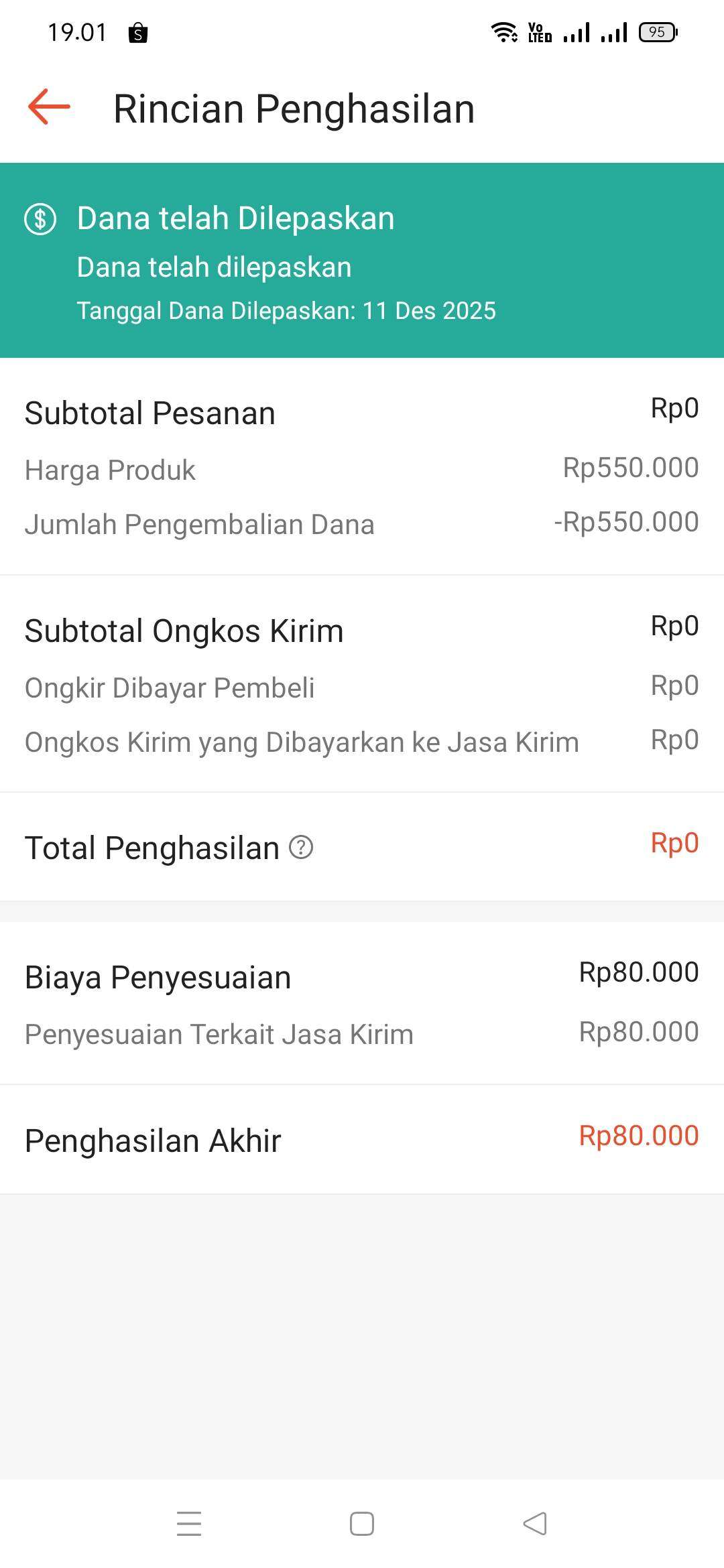The height and width of the screenshot is (1568, 724).
Task: Tap the red back arrow
Action: 49,107
